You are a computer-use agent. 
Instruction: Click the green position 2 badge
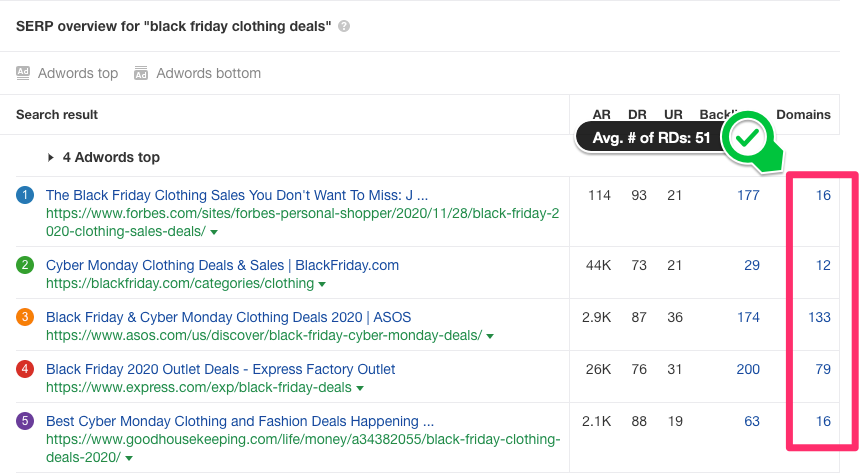tap(25, 265)
